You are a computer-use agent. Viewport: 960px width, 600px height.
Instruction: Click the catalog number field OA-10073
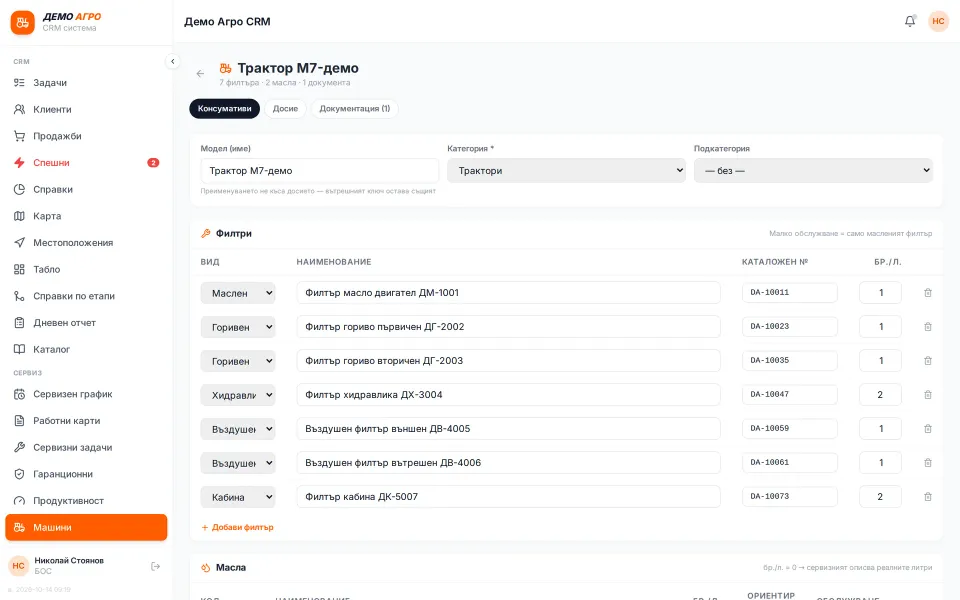pyautogui.click(x=789, y=497)
